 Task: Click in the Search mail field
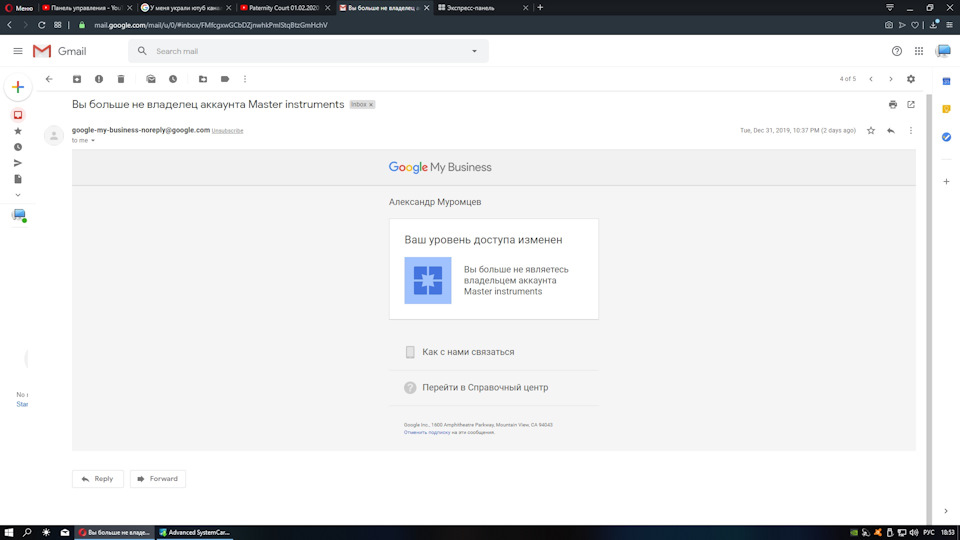(309, 51)
